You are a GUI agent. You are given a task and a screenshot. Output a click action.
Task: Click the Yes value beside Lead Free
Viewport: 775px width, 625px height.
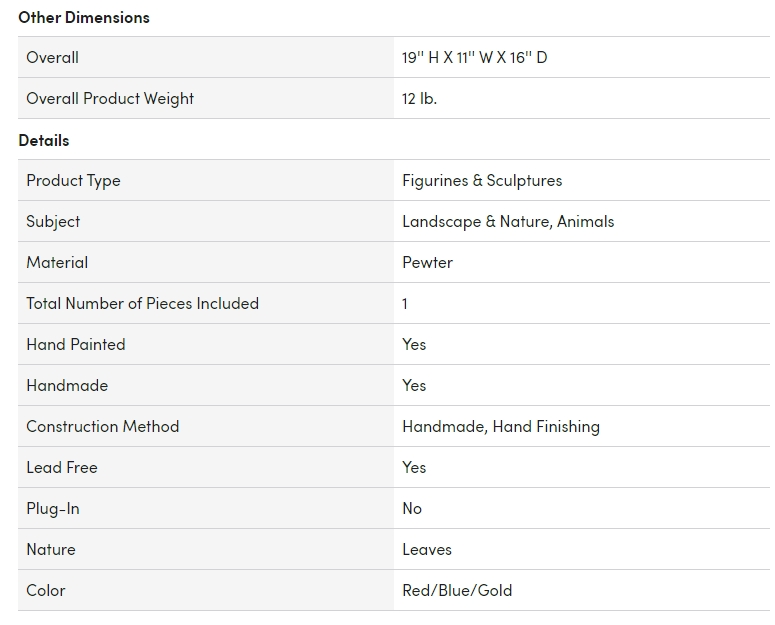click(414, 467)
